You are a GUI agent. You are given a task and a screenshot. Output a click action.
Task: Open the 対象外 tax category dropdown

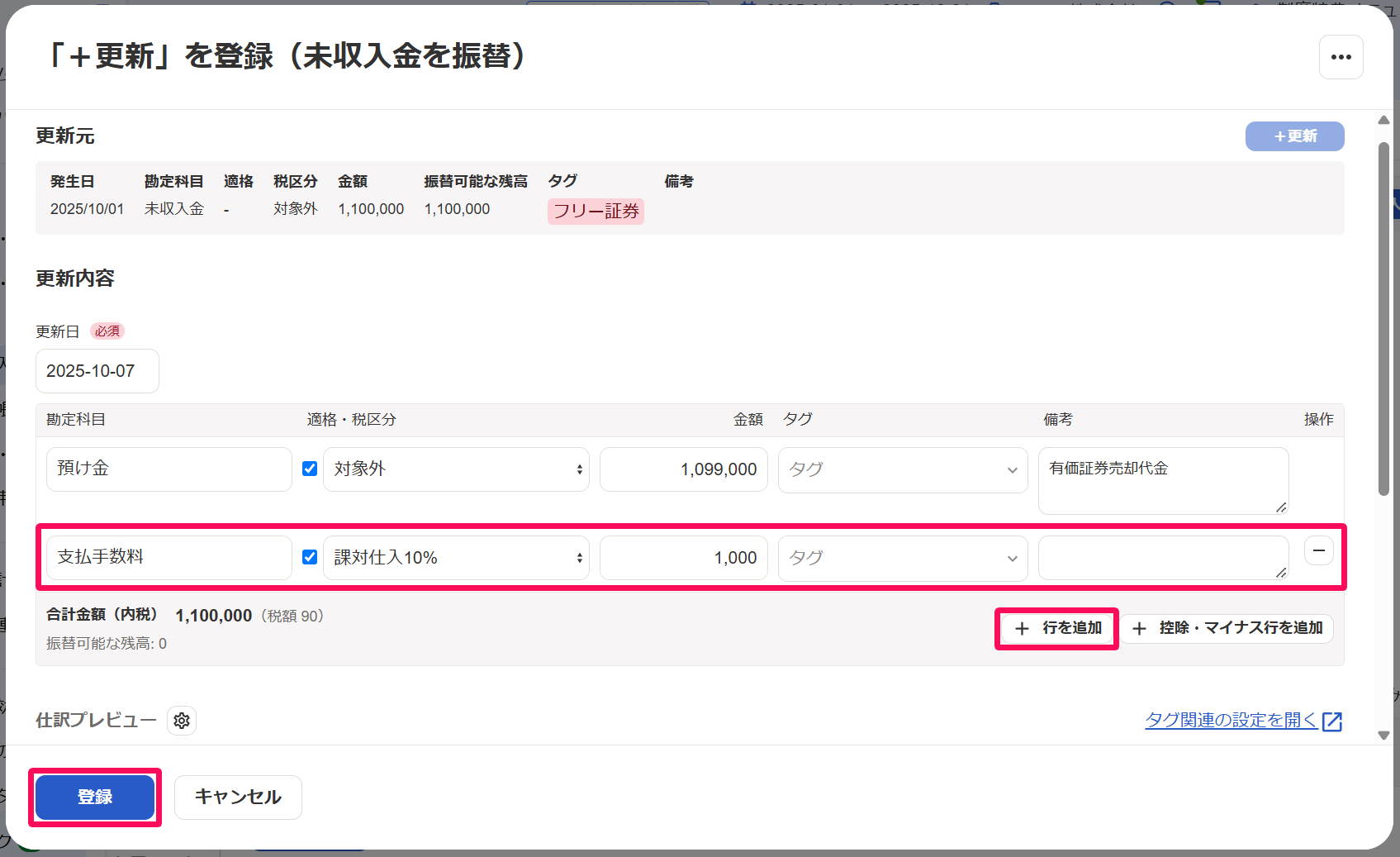[456, 469]
